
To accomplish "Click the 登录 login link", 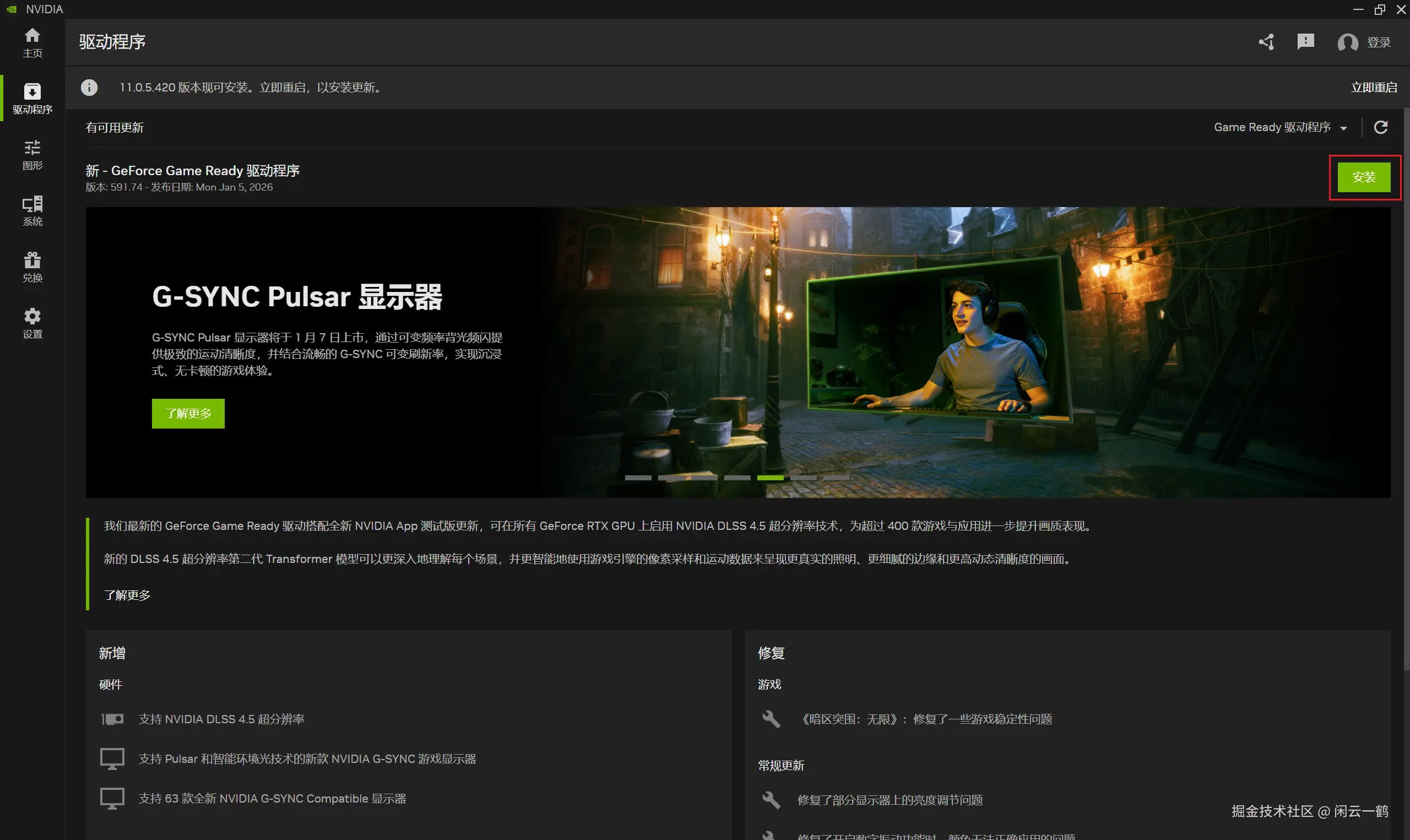I will (1379, 42).
